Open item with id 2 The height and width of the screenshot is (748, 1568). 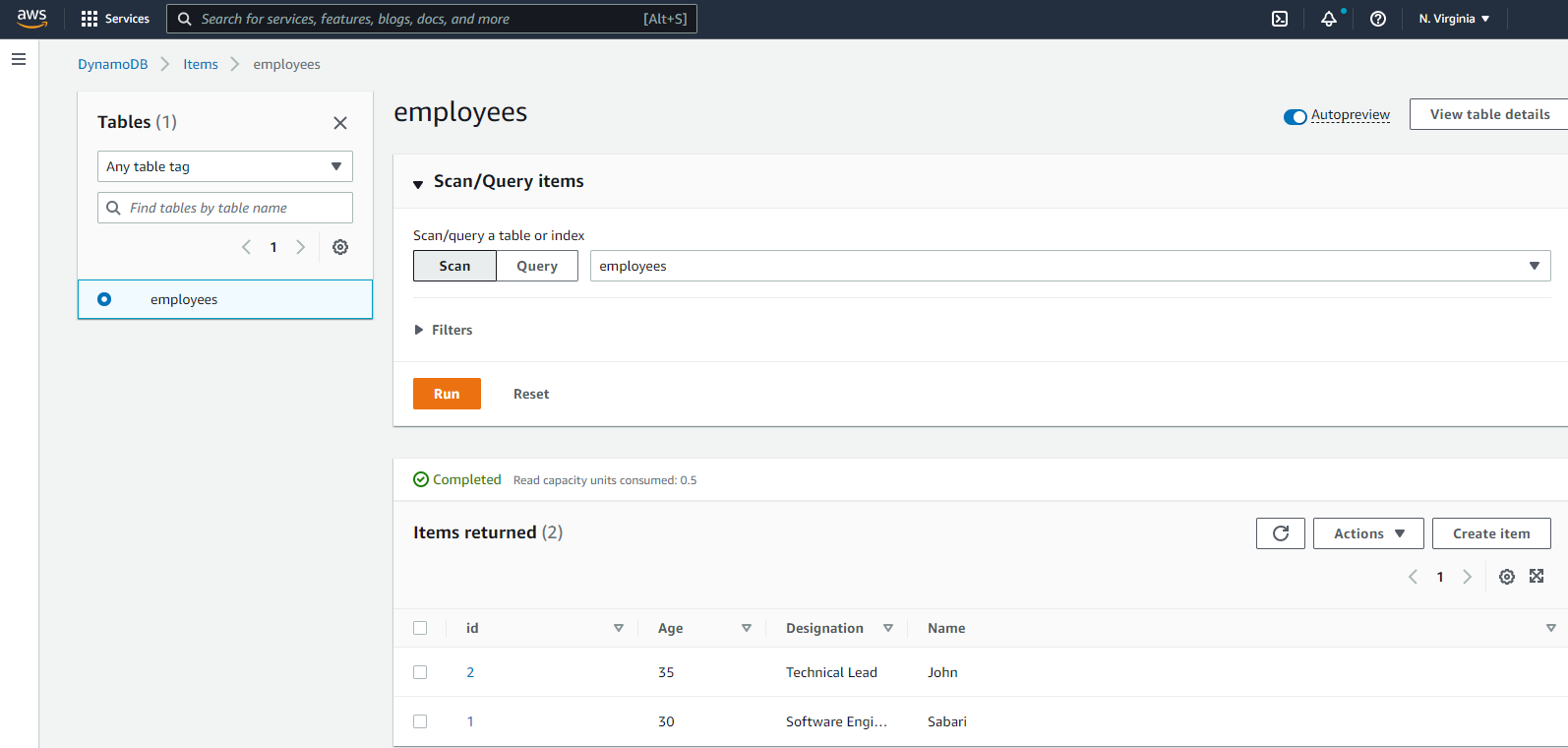coord(470,672)
